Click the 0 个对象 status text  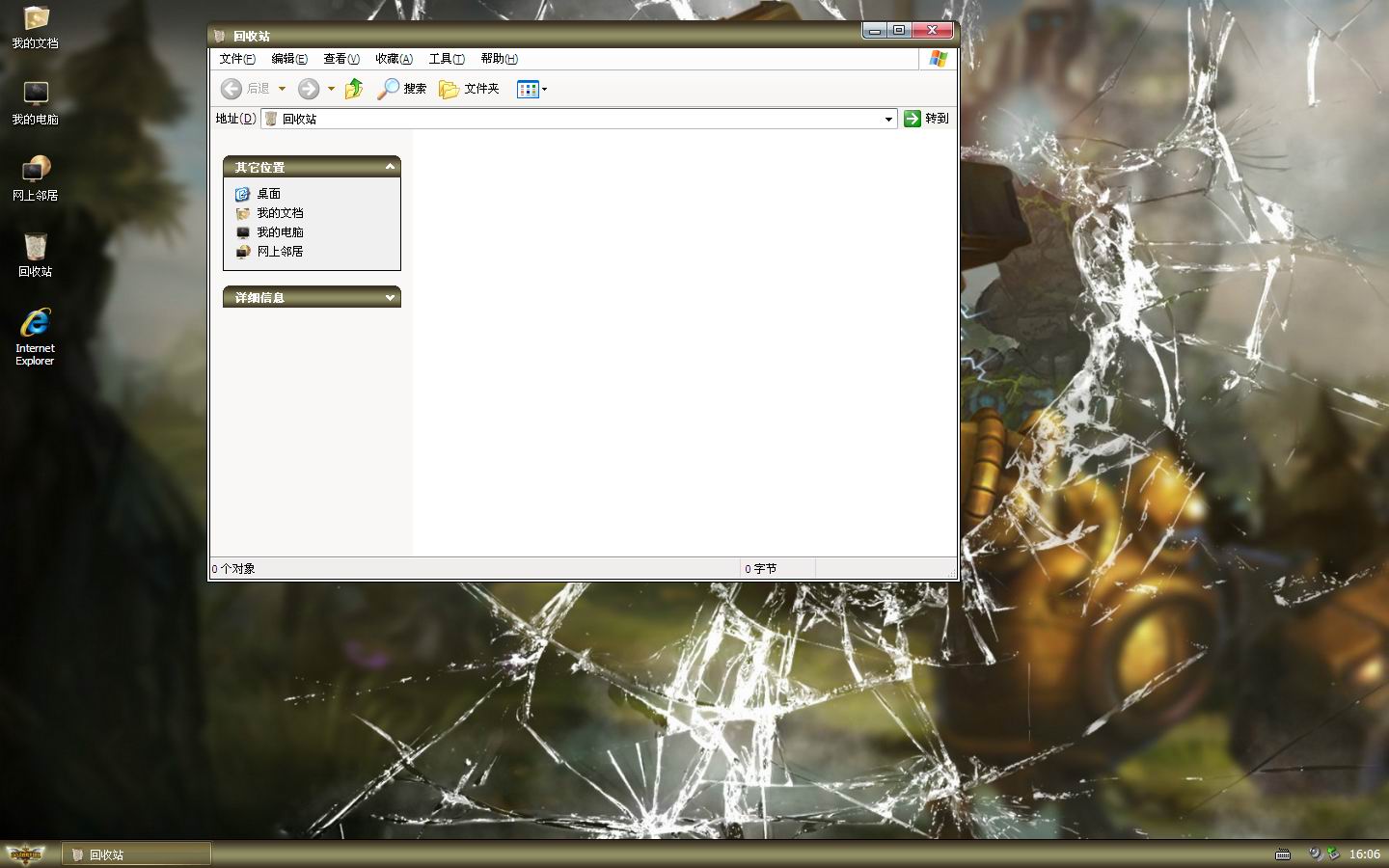point(233,569)
